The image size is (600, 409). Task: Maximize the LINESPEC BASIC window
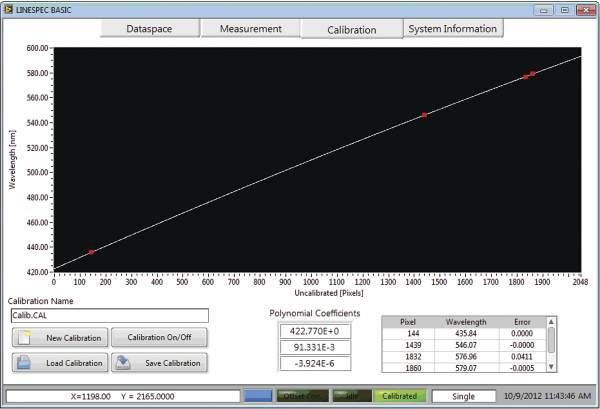pyautogui.click(x=566, y=8)
